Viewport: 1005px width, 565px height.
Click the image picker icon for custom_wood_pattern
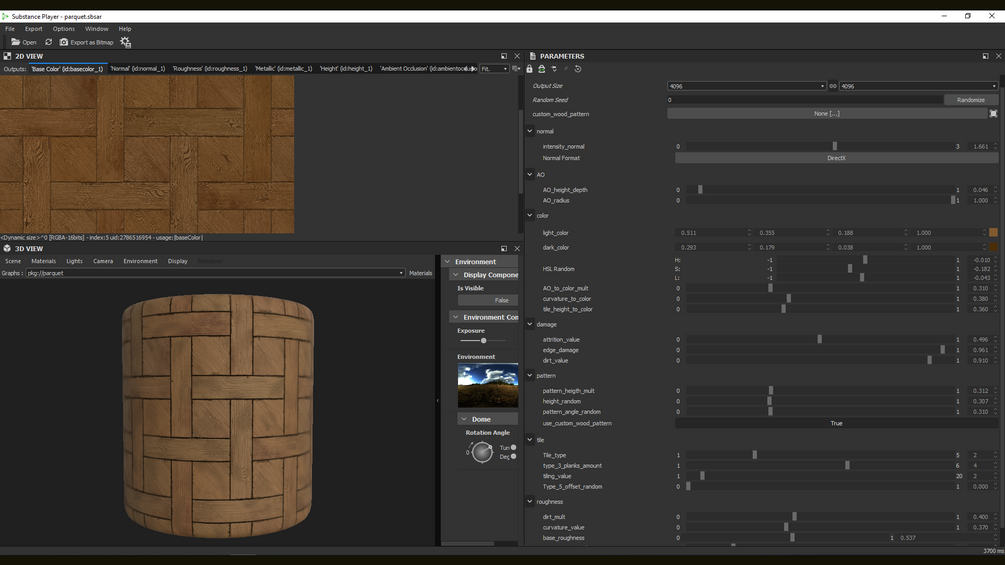pos(993,114)
